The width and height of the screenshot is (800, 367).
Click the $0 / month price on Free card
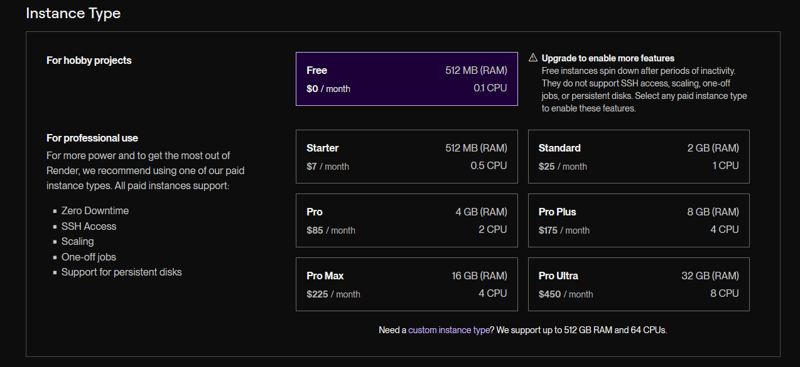(328, 89)
